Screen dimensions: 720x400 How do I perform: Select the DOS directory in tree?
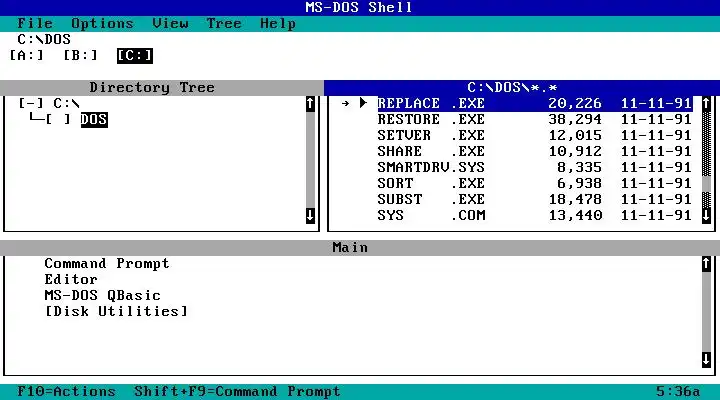(94, 119)
